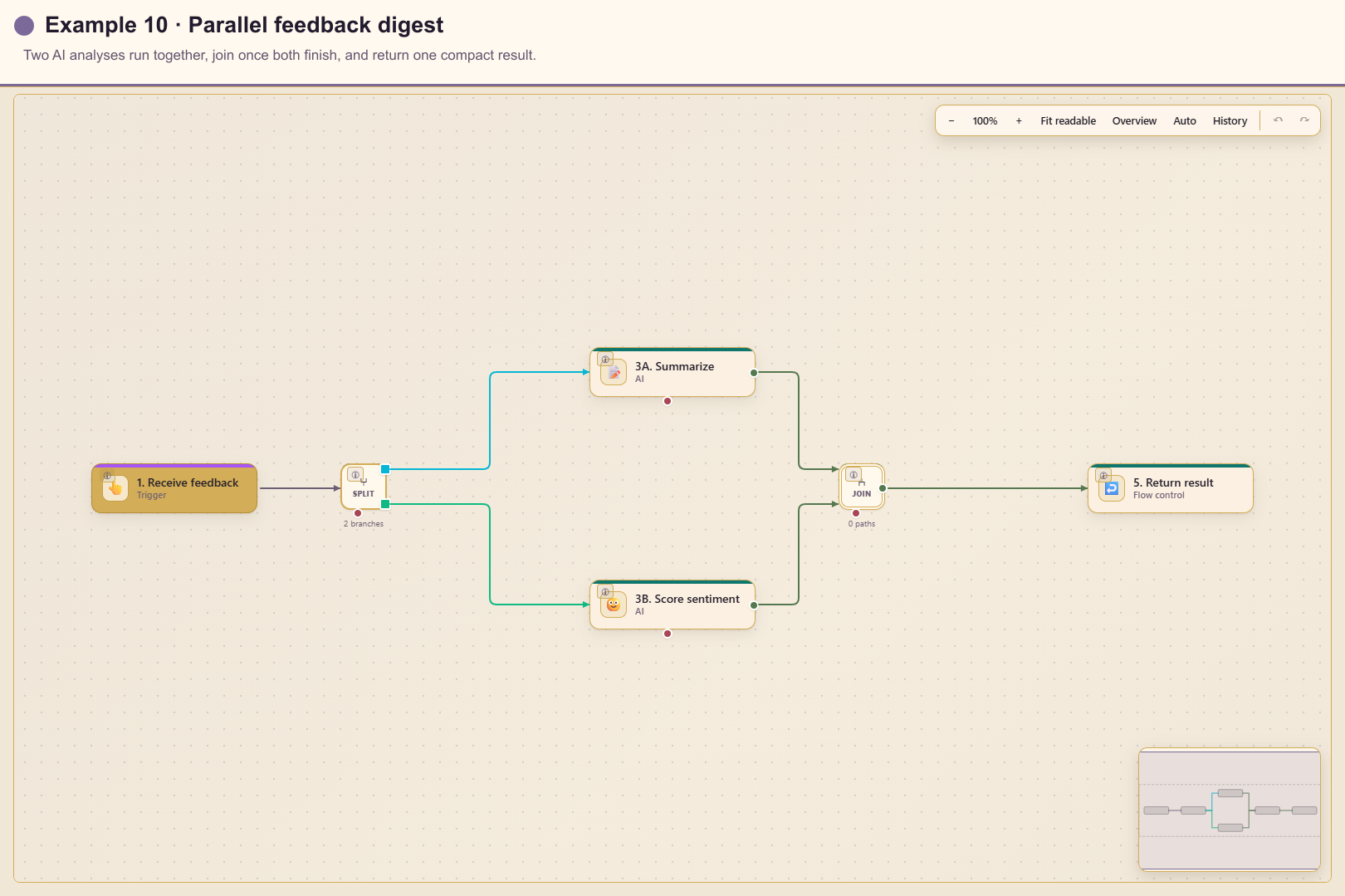Select the 3A. Summarize node title
Image resolution: width=1345 pixels, height=896 pixels.
point(674,366)
